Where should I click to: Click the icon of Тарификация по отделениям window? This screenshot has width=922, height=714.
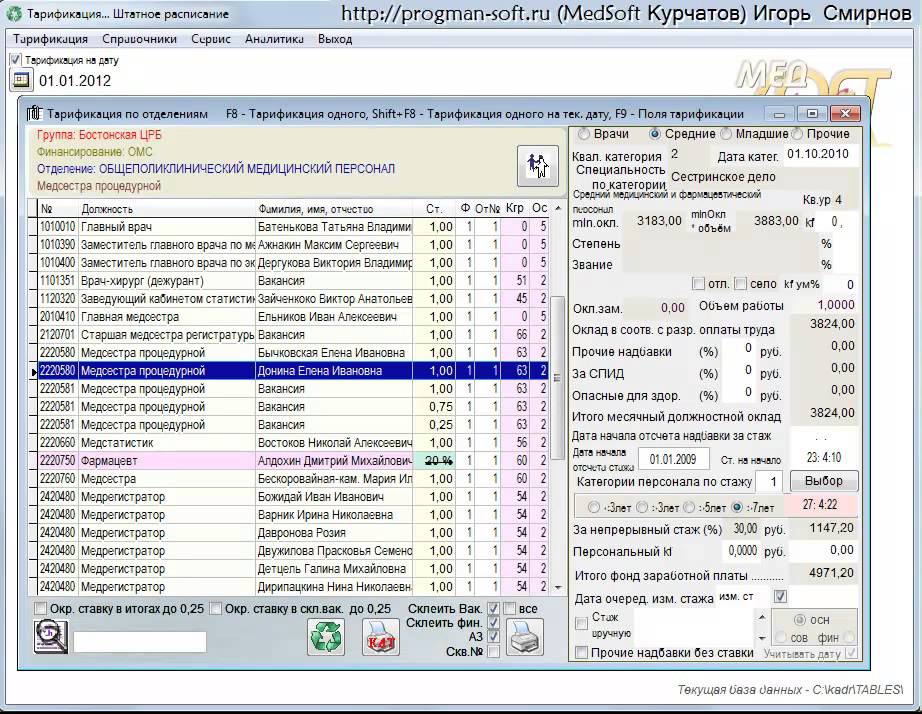(x=35, y=114)
